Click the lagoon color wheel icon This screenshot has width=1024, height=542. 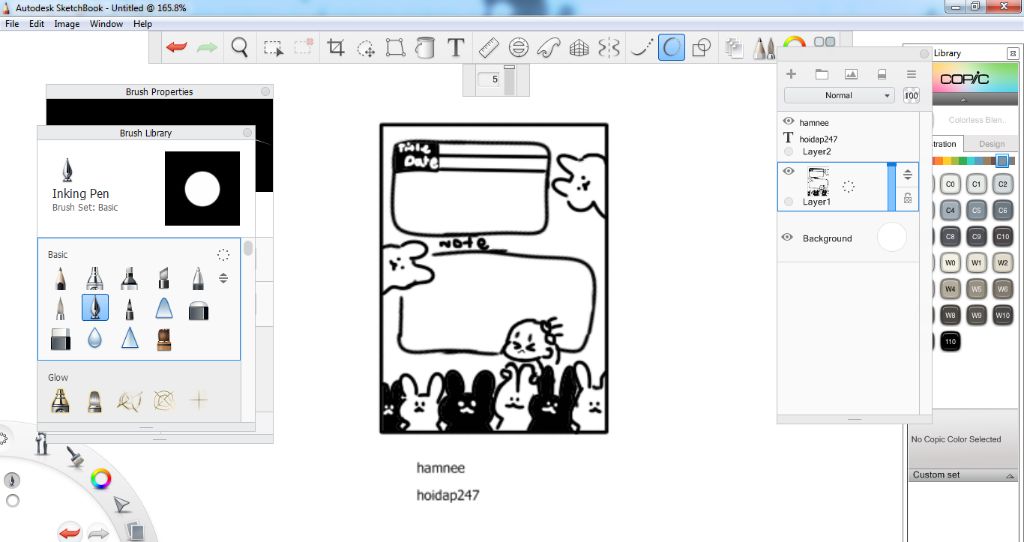(101, 479)
